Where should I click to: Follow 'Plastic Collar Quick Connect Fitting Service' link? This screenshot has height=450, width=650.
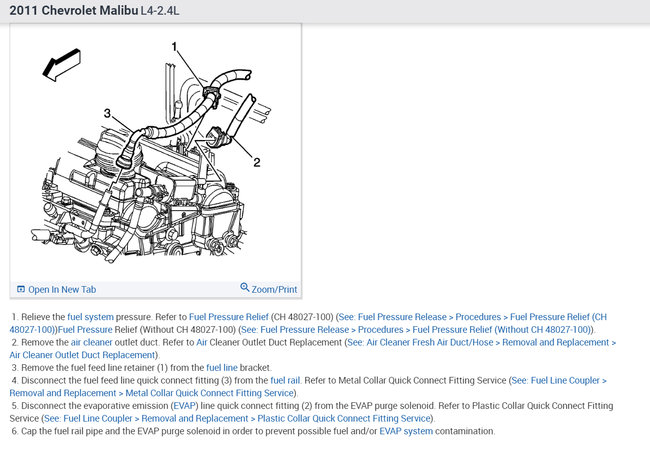(238, 419)
